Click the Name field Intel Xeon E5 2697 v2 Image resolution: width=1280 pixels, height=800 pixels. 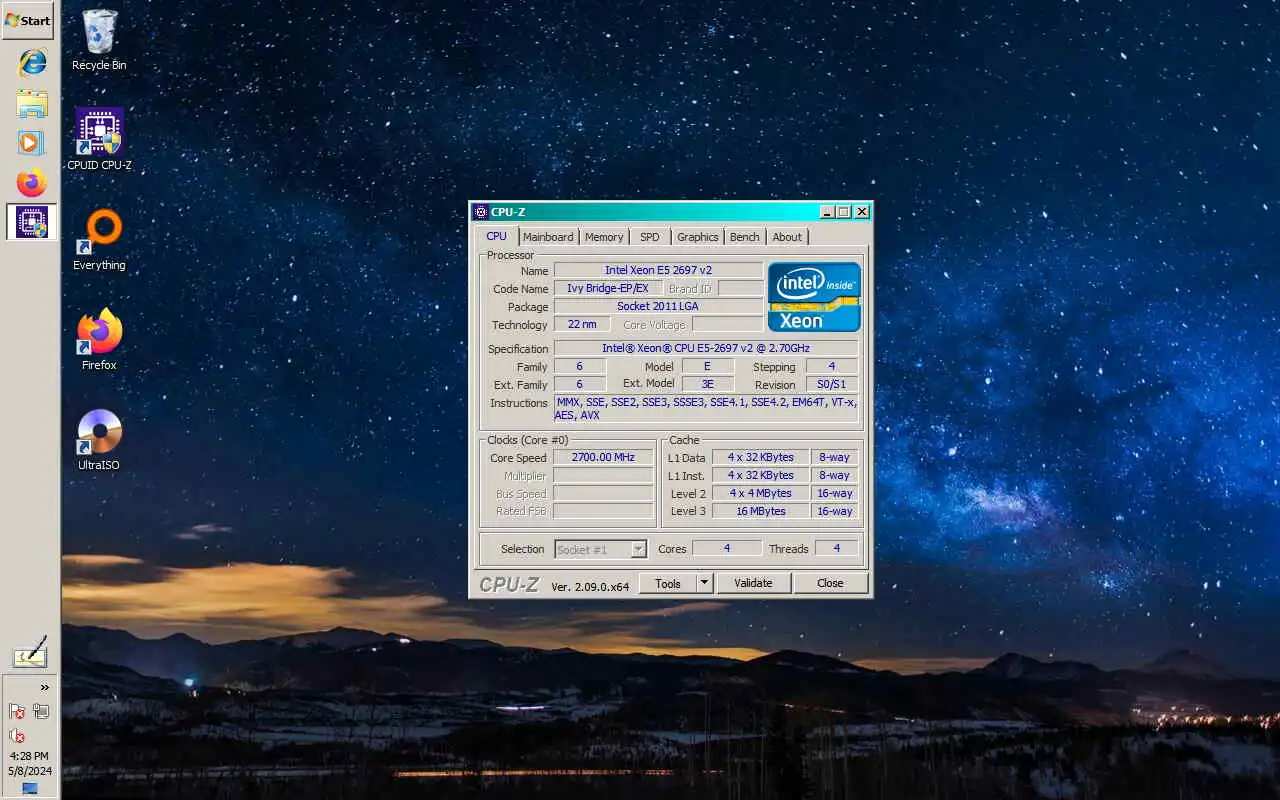658,270
